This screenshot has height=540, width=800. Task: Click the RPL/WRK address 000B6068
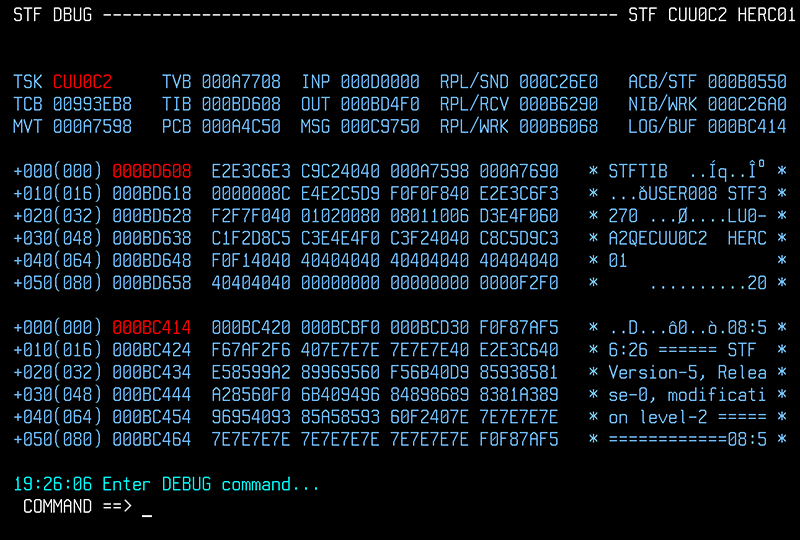click(558, 125)
